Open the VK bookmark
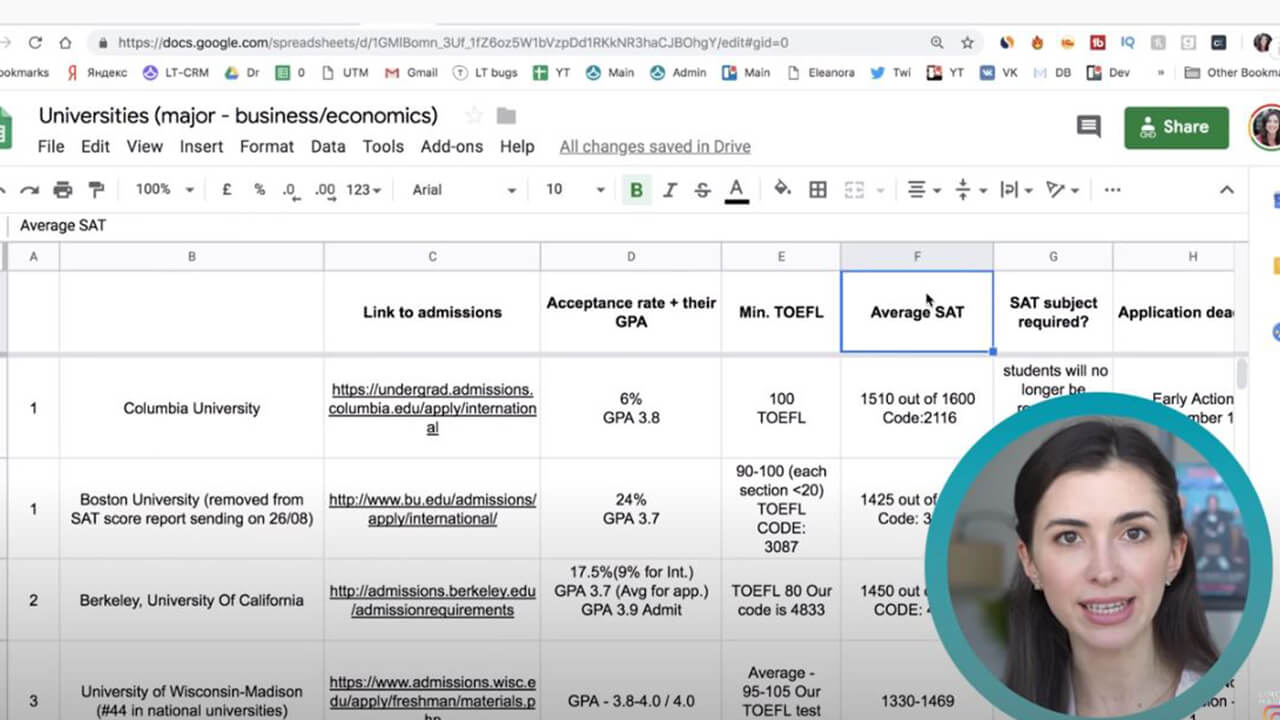 pos(998,72)
